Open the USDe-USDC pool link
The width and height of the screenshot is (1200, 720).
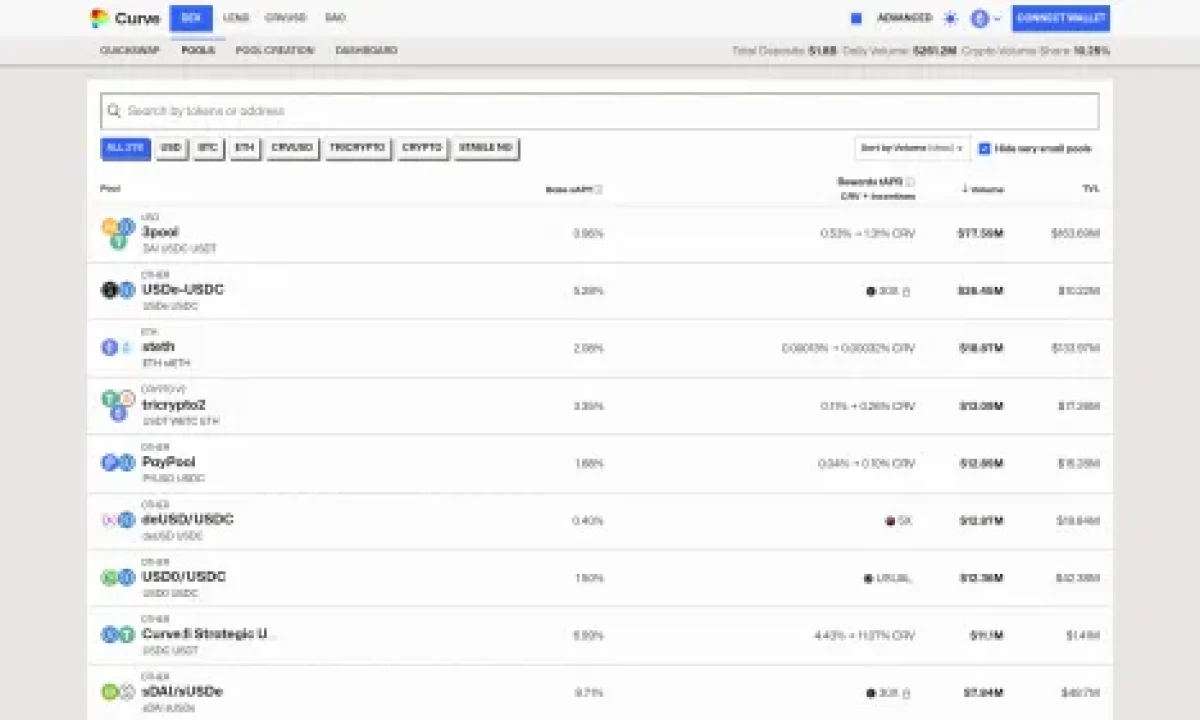tap(183, 290)
